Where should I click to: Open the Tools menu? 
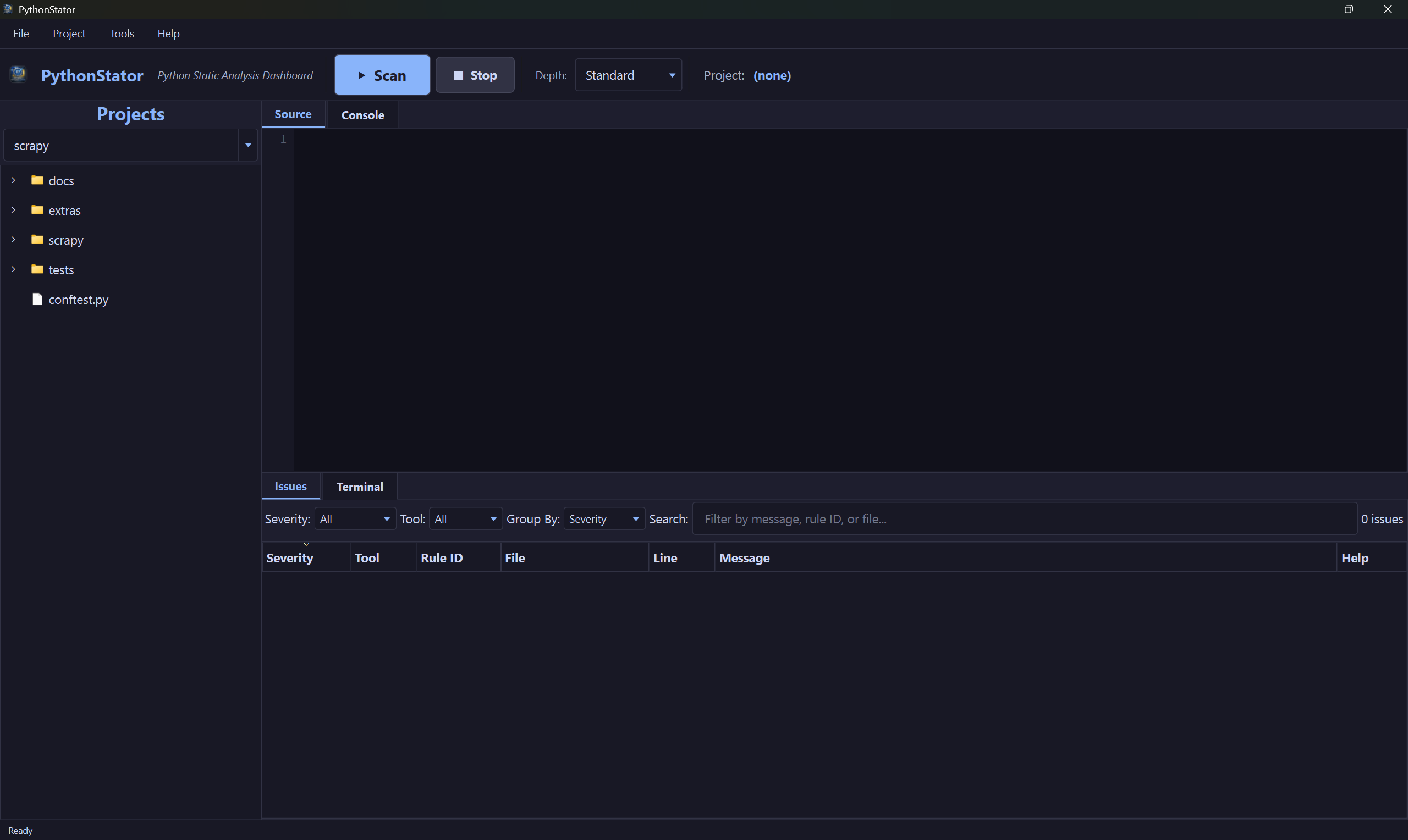[x=122, y=34]
